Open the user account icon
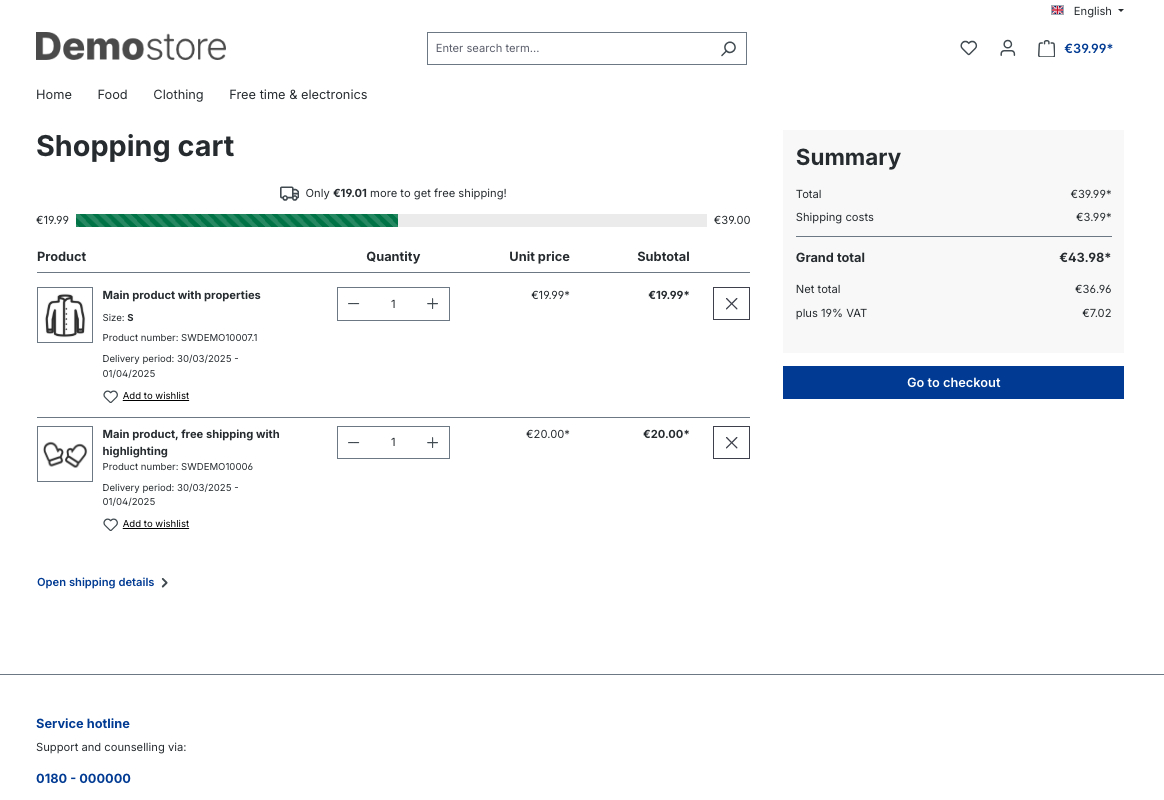This screenshot has width=1164, height=800. (x=1007, y=48)
